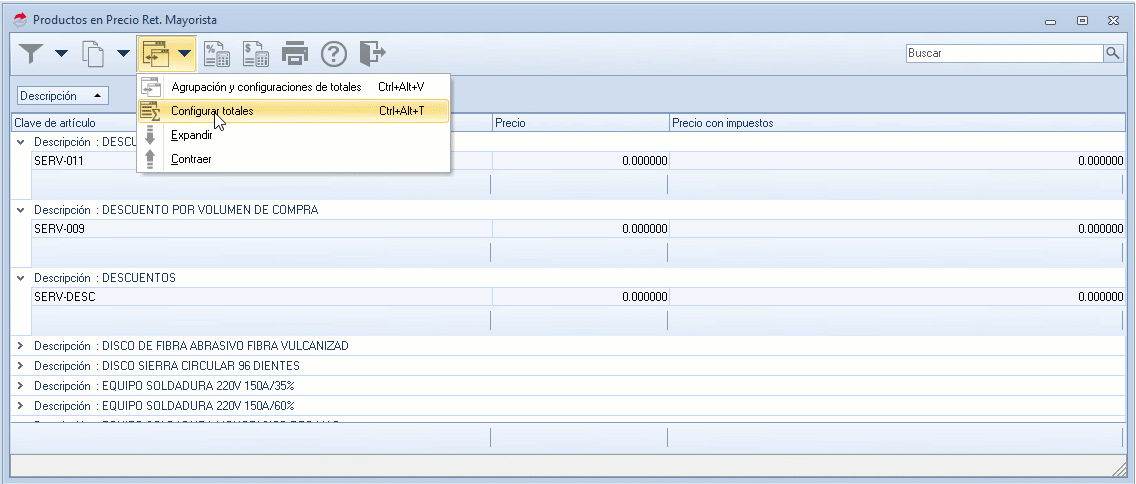
Task: Click the grouping views toolbar icon
Action: click(155, 53)
